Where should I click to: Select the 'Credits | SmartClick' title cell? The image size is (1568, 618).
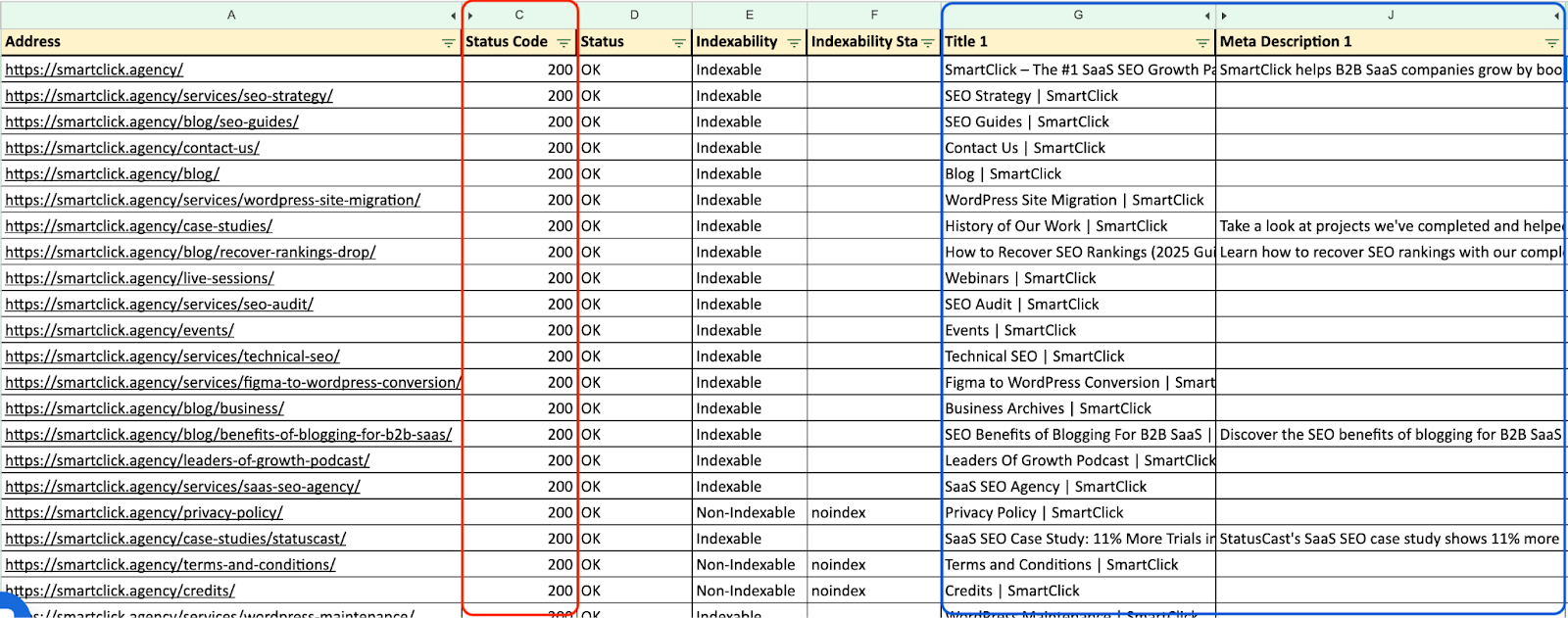[1078, 591]
